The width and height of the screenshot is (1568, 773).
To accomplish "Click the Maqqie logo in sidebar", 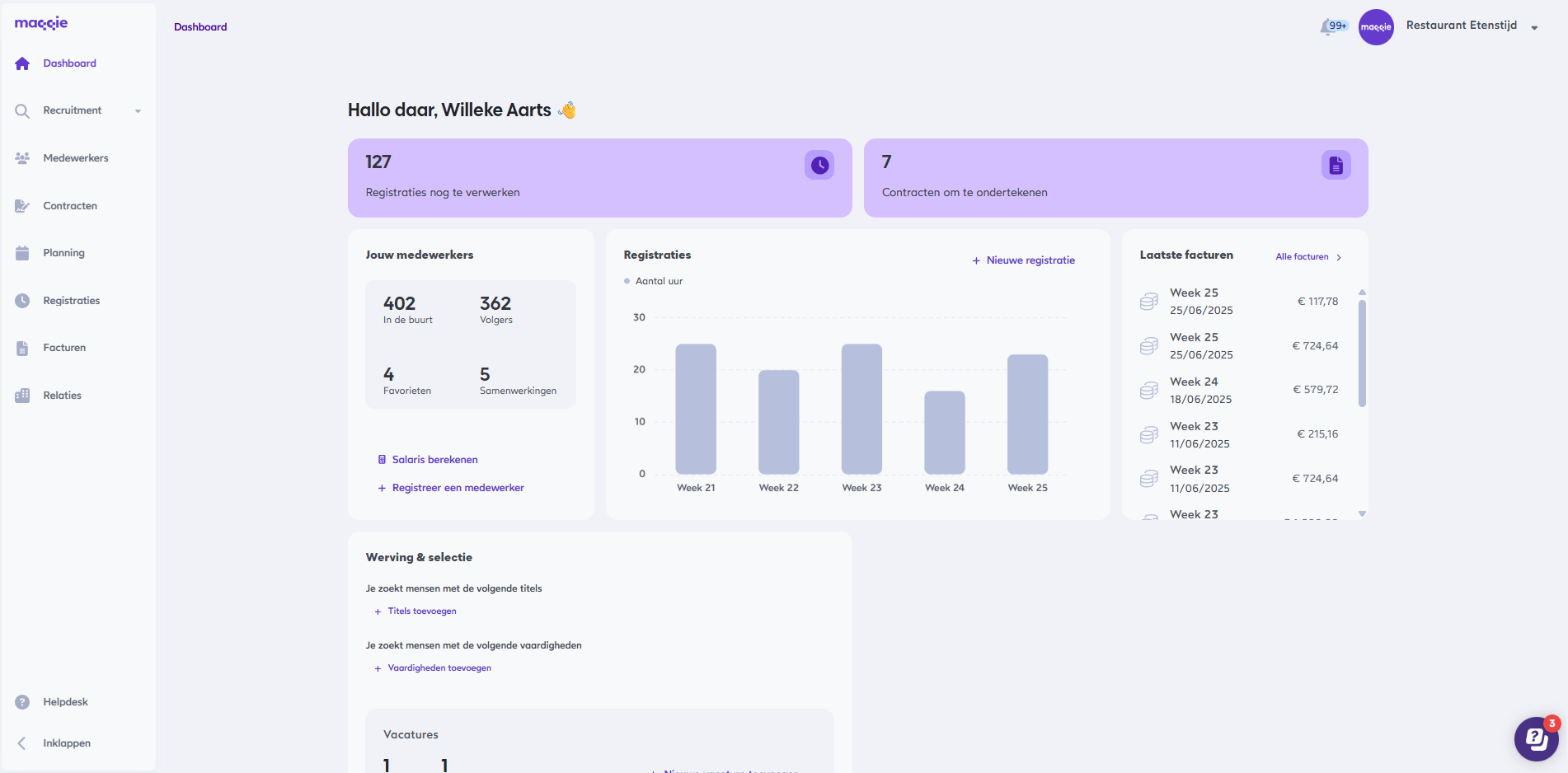I will click(41, 24).
